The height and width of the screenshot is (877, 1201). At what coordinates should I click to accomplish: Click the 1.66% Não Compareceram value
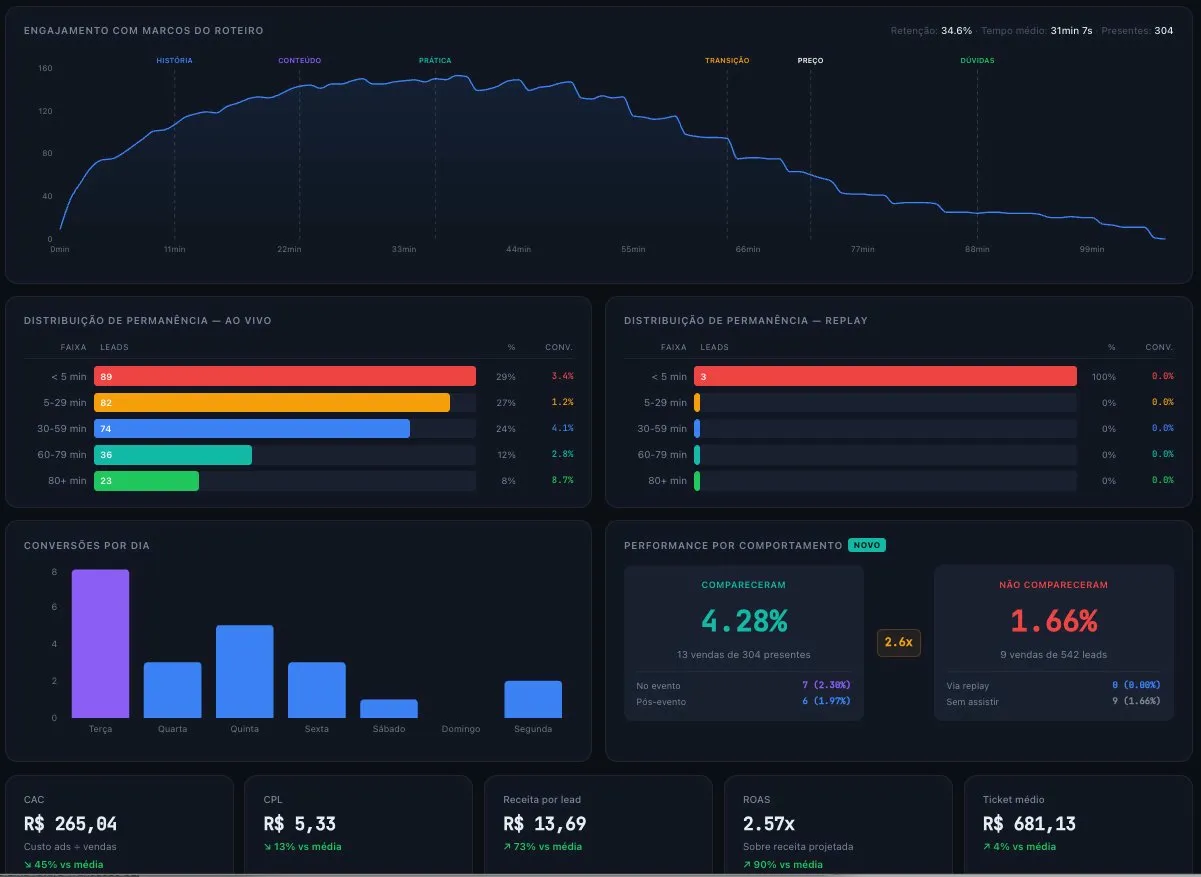pos(1053,621)
